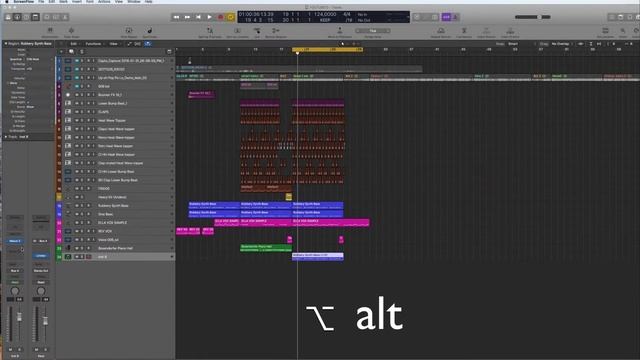Image resolution: width=640 pixels, height=360 pixels.
Task: Select the highlighted region on Inst 8 track
Action: pos(318,257)
